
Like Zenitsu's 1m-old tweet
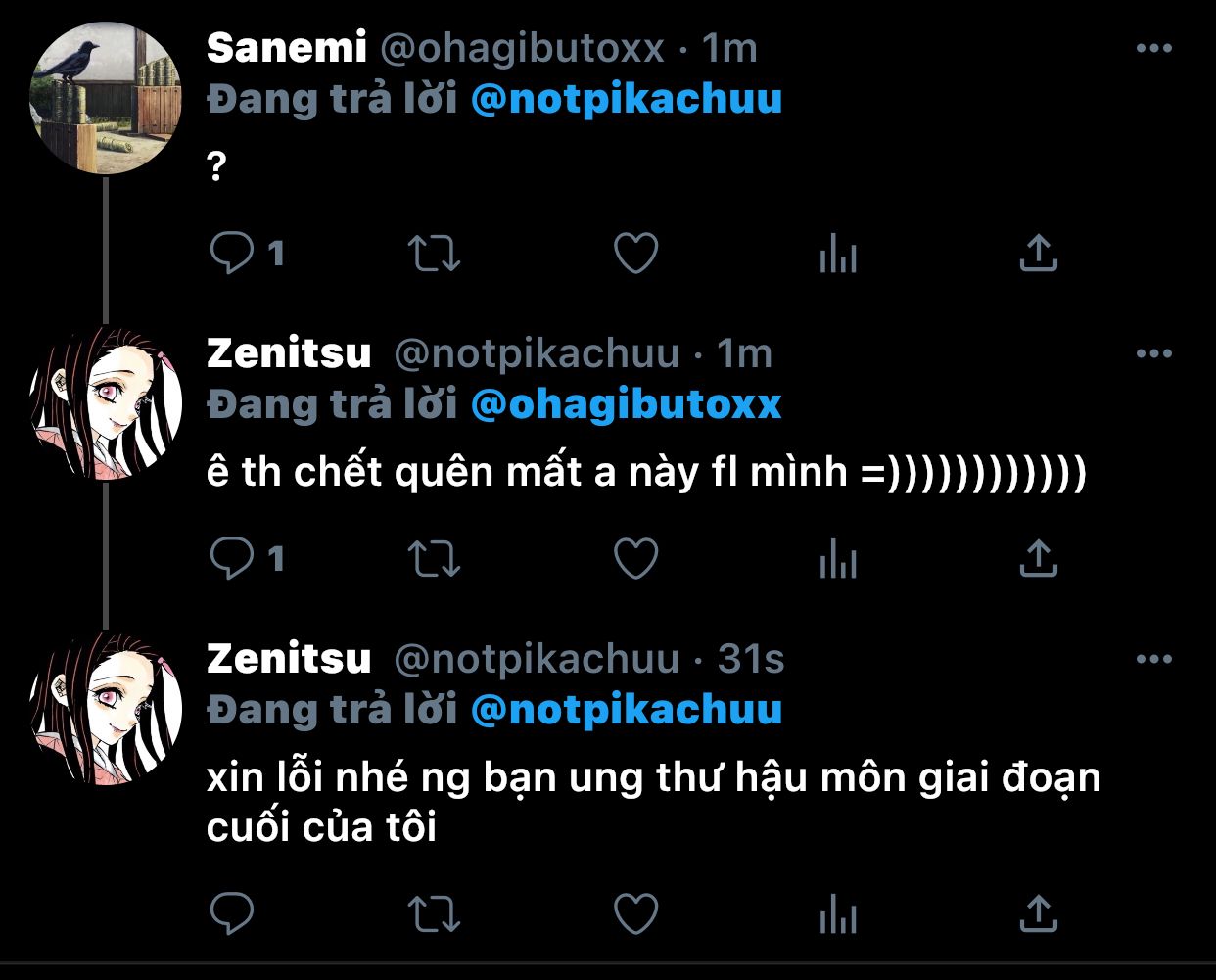(635, 559)
